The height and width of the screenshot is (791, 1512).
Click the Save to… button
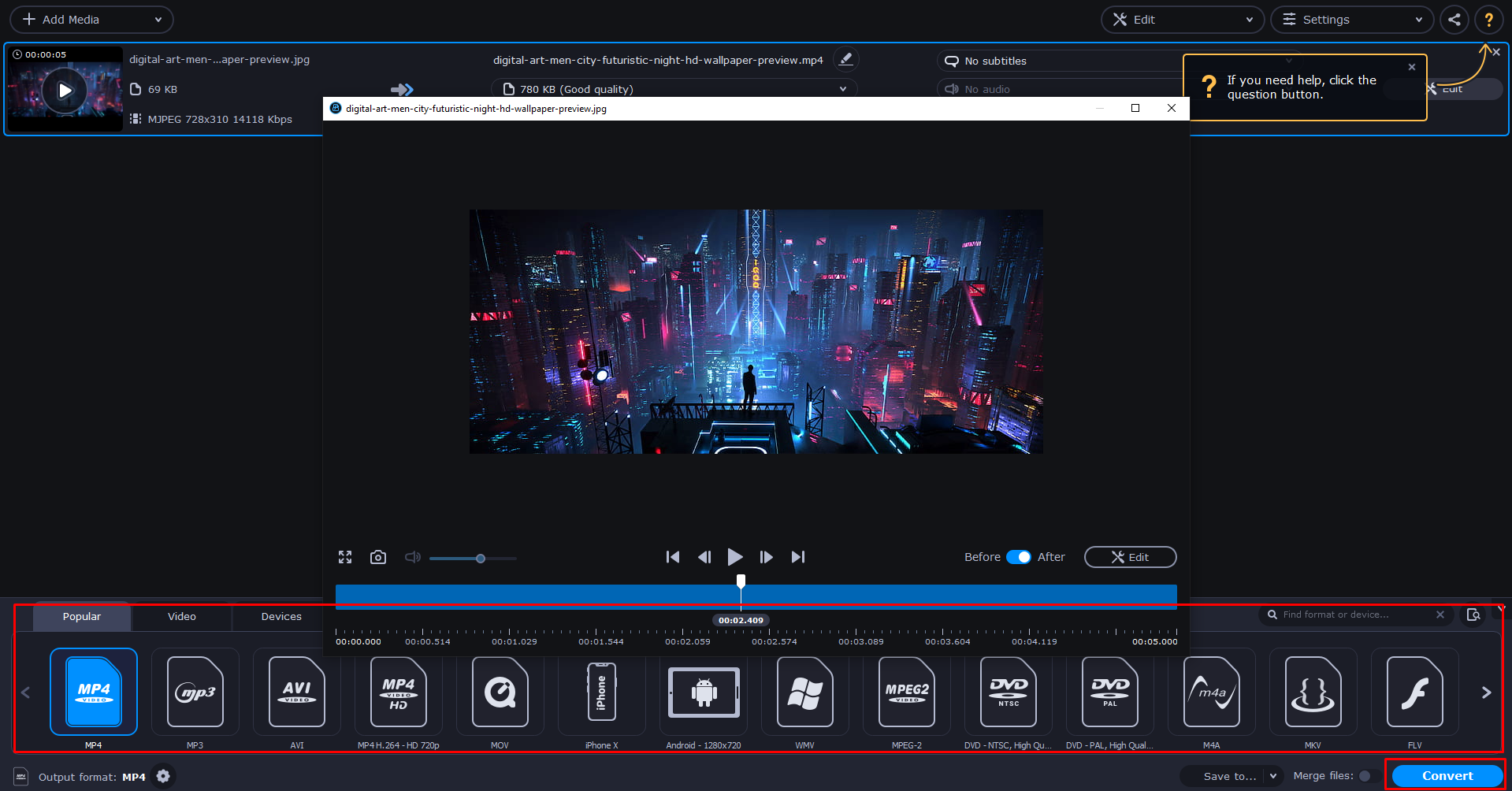pos(1229,776)
